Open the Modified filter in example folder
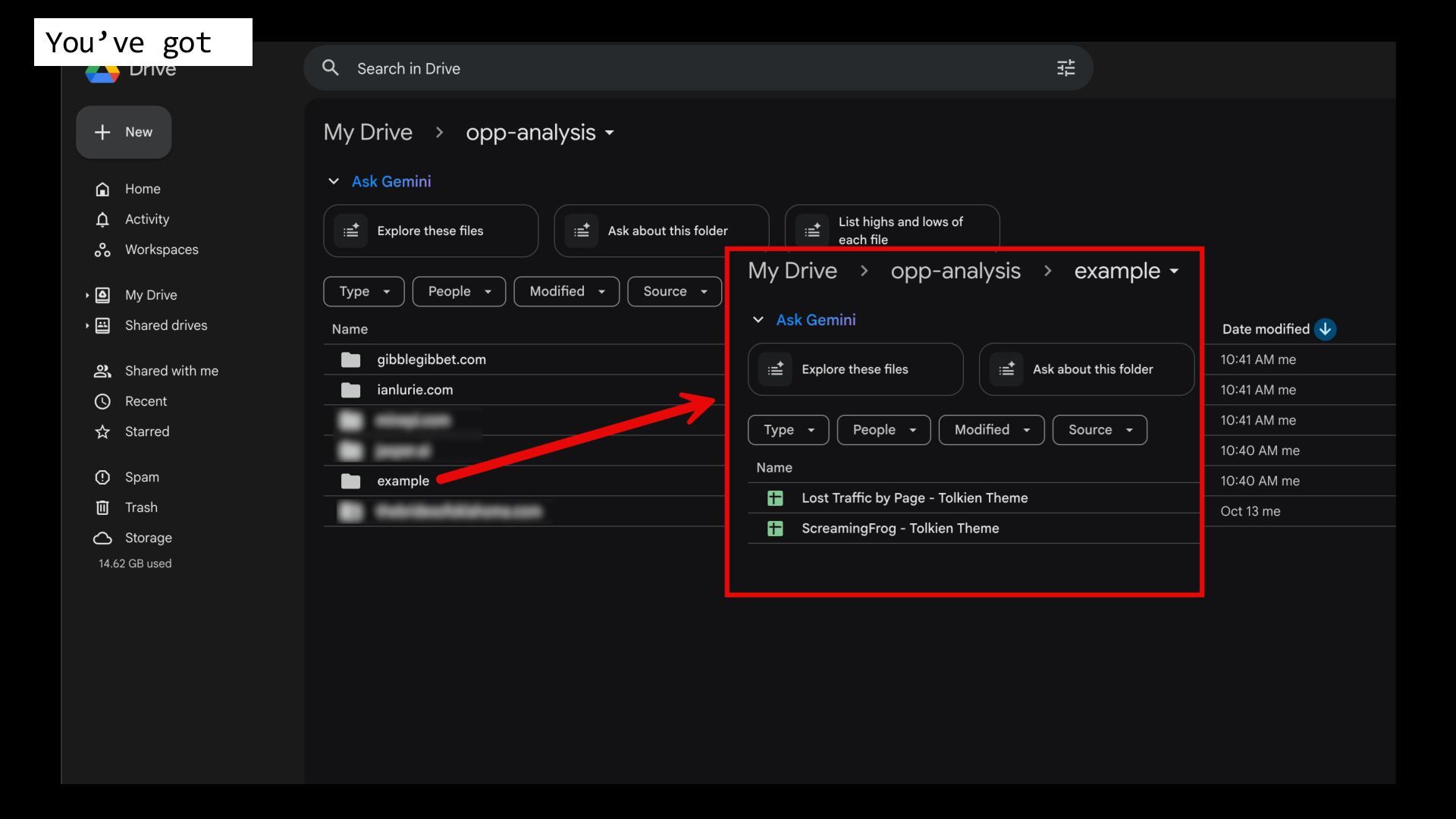This screenshot has height=819, width=1456. [991, 430]
